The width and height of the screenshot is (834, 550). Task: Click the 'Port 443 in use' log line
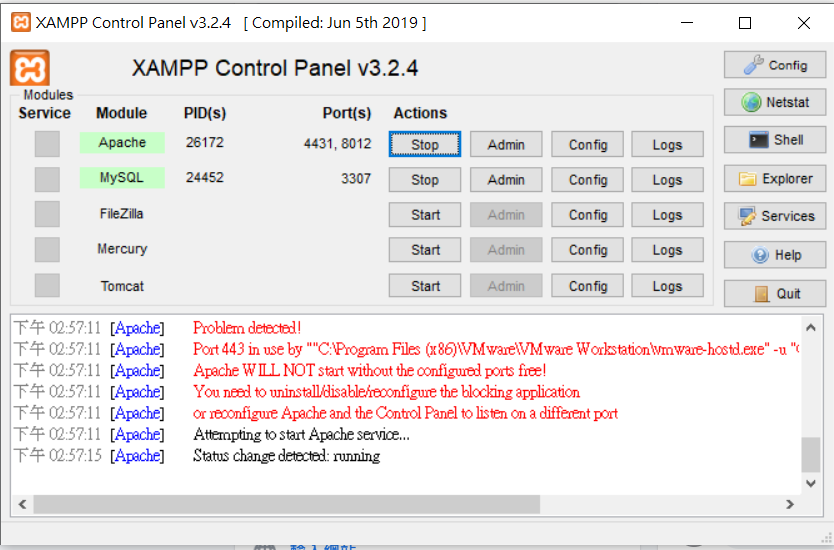pos(496,349)
